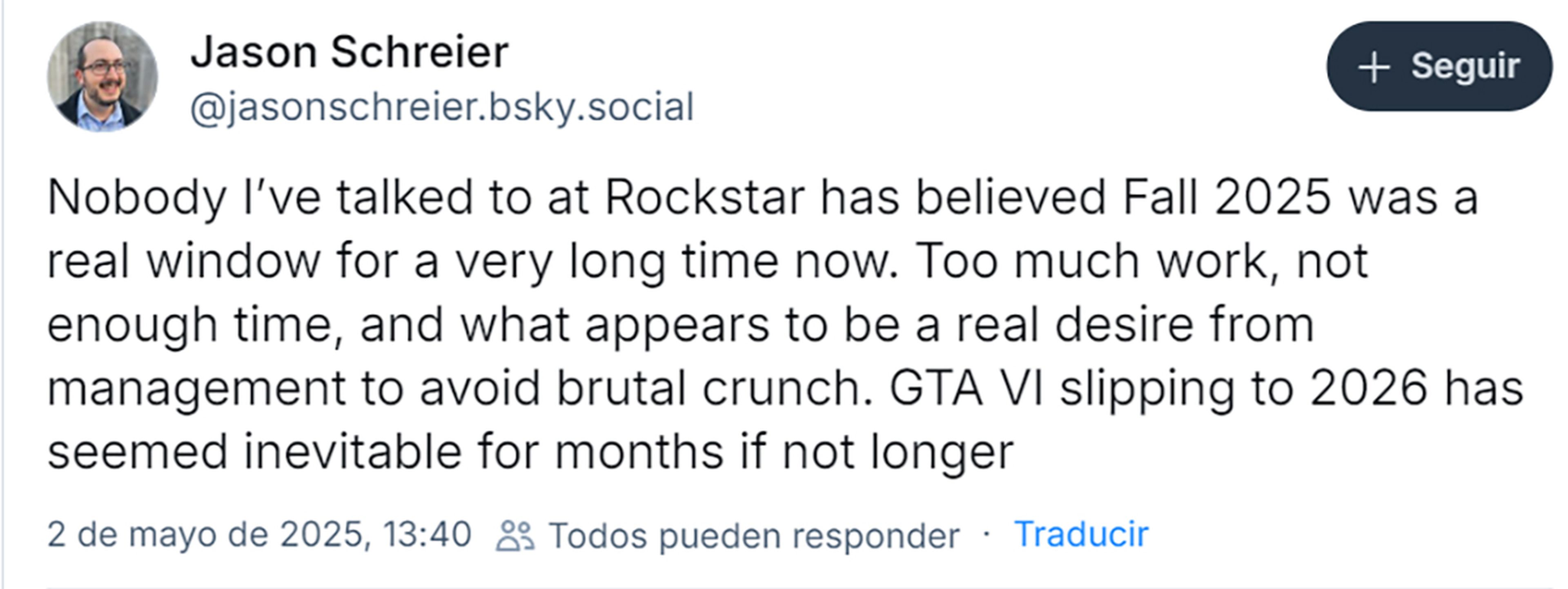
Task: Click the word 'management' in the post
Action: (x=196, y=388)
